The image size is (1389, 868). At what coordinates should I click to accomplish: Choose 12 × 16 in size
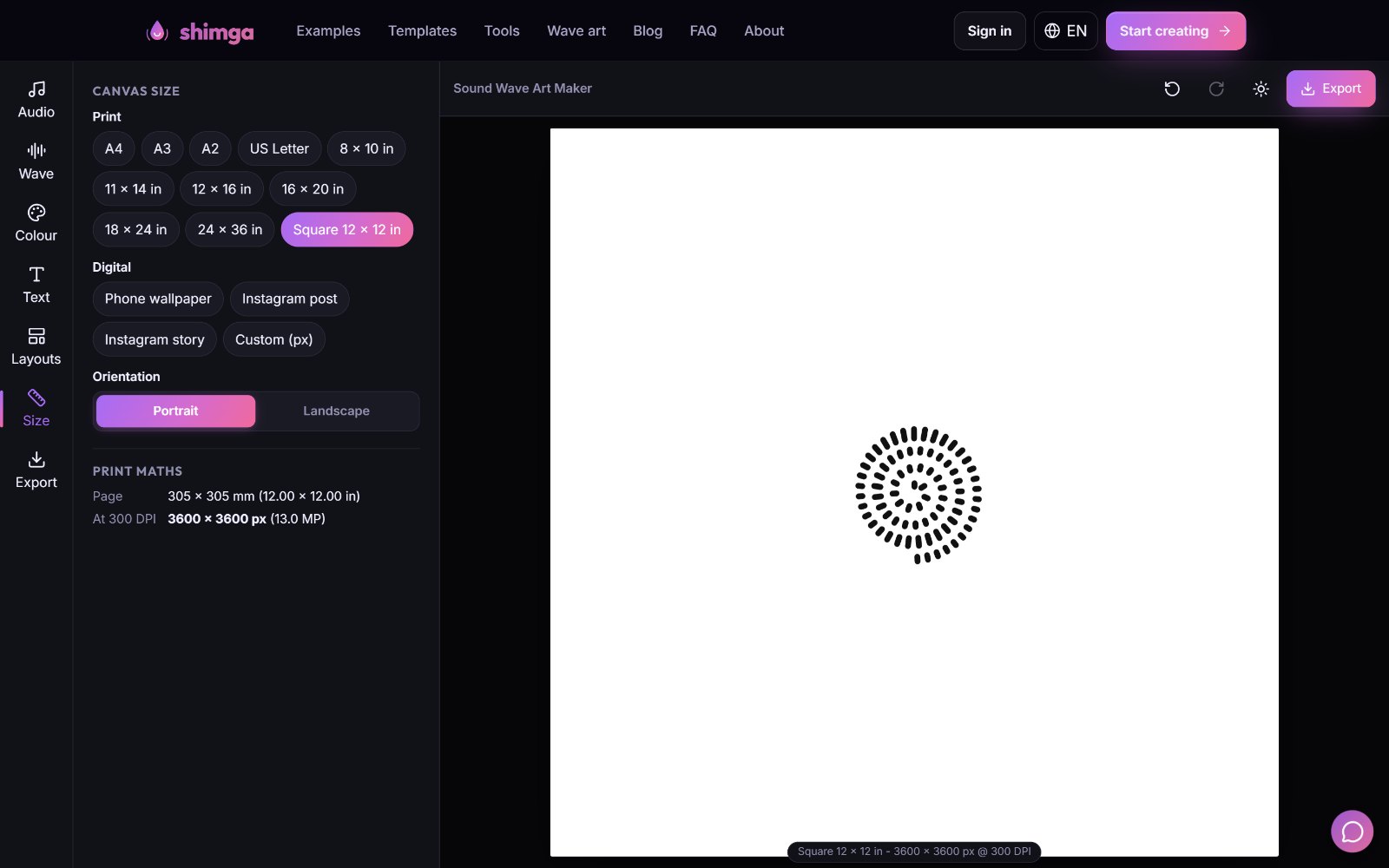coord(221,189)
